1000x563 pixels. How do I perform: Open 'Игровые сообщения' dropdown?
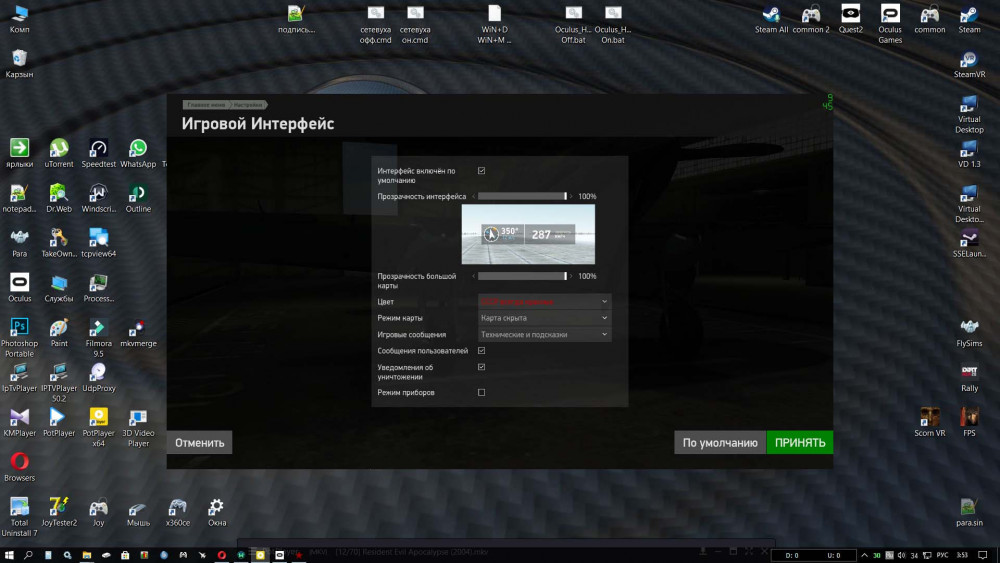coord(544,334)
